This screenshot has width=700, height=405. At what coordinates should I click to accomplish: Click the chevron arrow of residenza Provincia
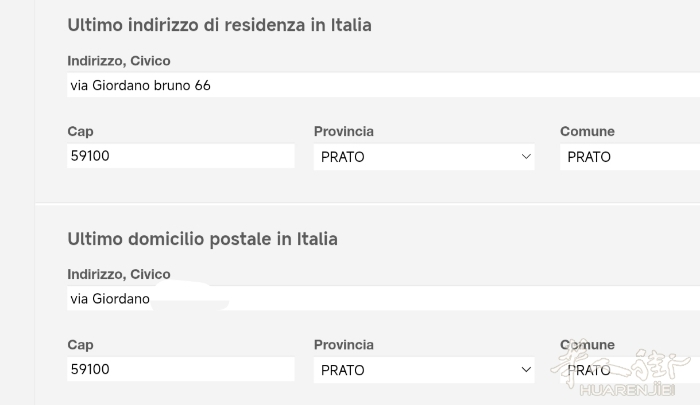click(x=526, y=157)
